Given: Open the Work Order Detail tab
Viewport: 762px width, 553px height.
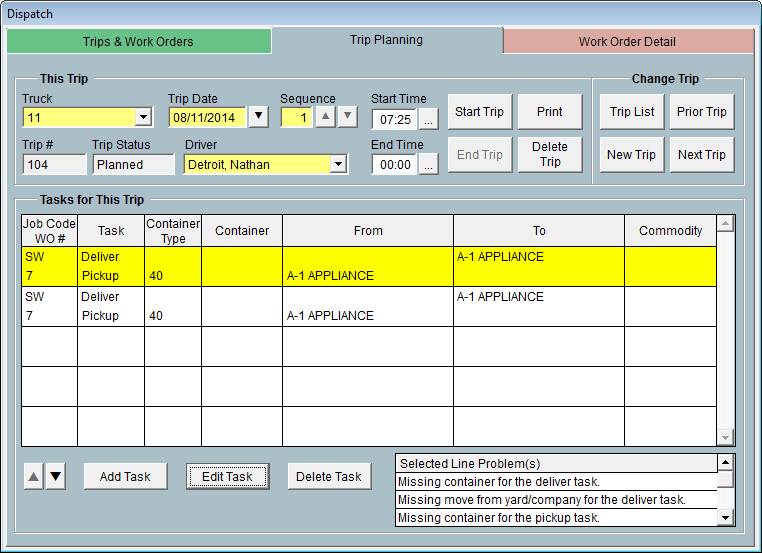Looking at the screenshot, I should (627, 41).
